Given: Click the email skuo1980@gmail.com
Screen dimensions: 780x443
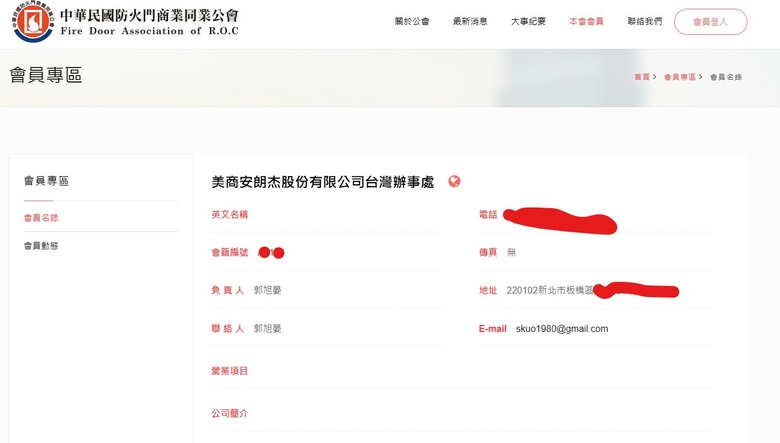Looking at the screenshot, I should pos(562,329).
